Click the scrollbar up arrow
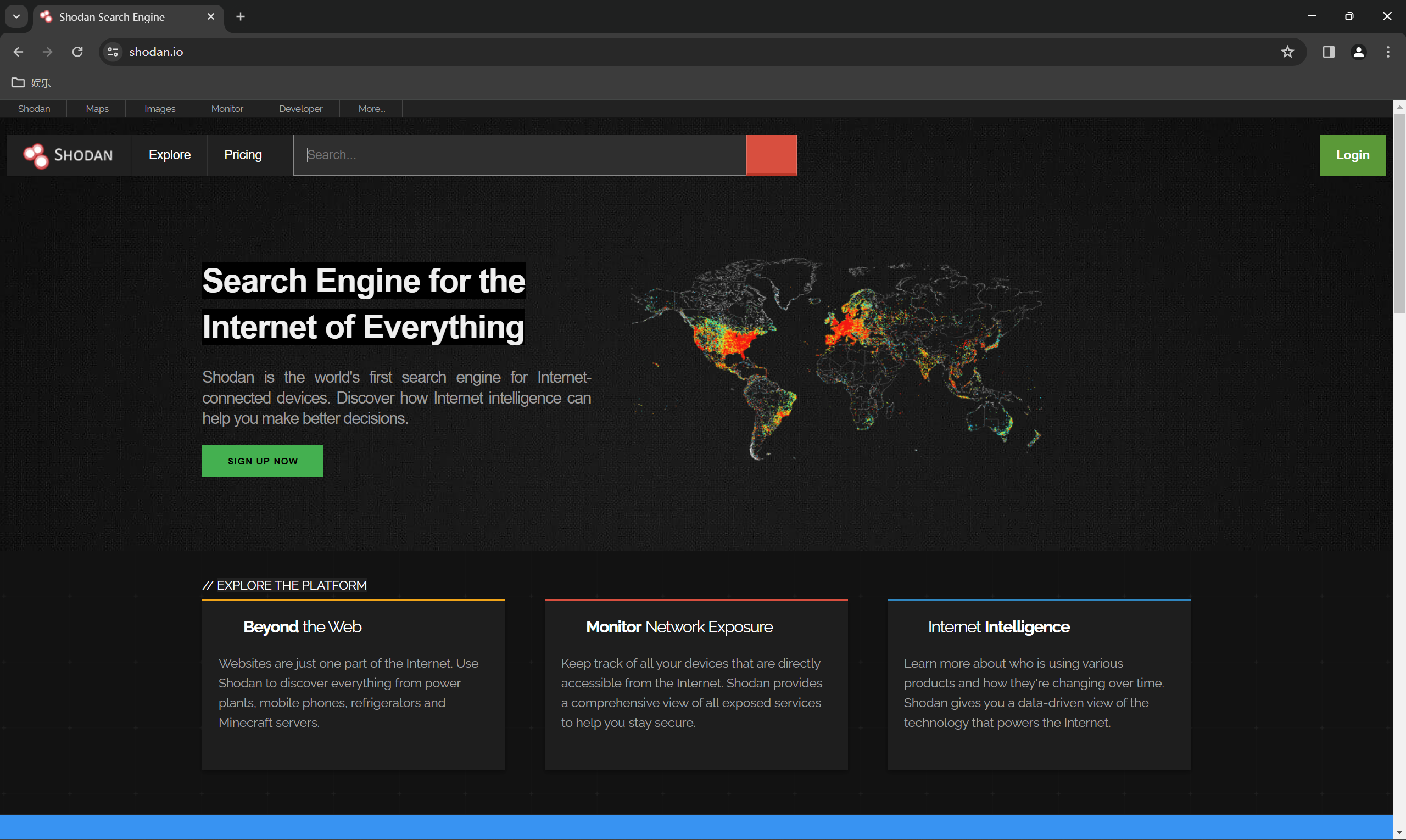 pos(1399,107)
